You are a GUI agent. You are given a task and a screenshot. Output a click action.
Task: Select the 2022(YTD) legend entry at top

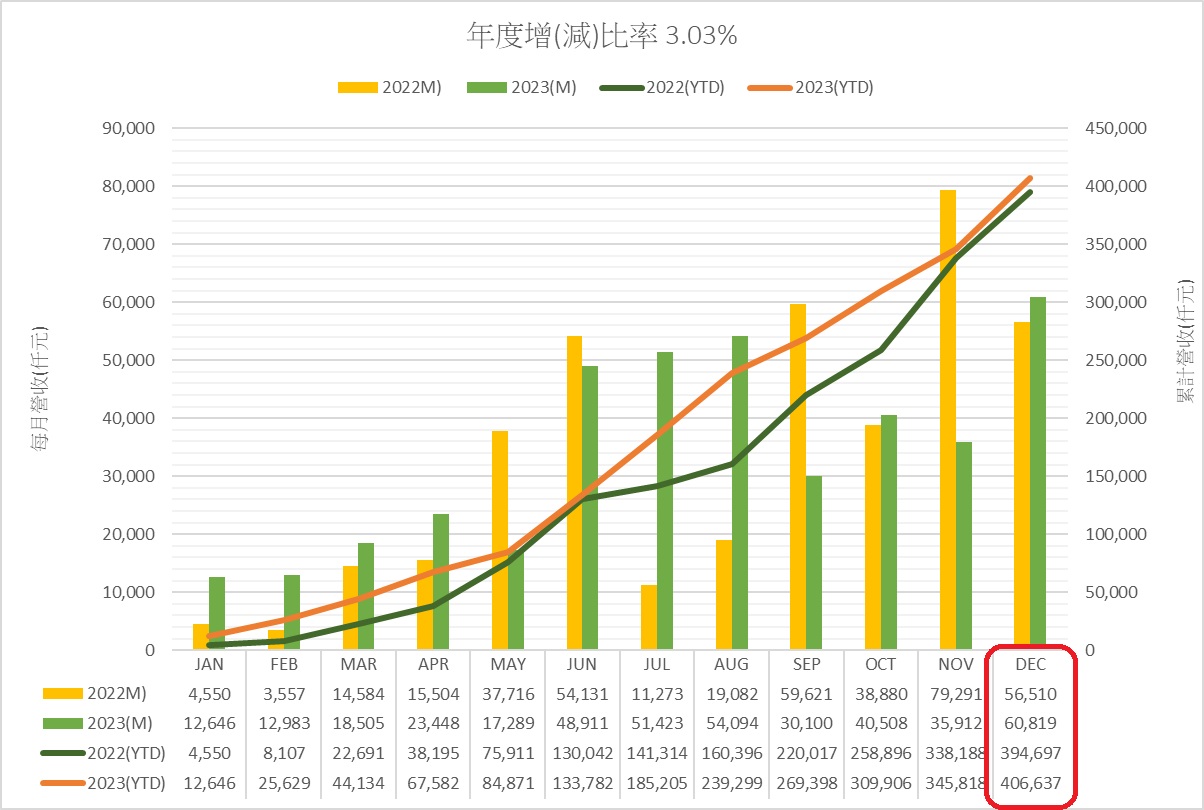point(663,87)
